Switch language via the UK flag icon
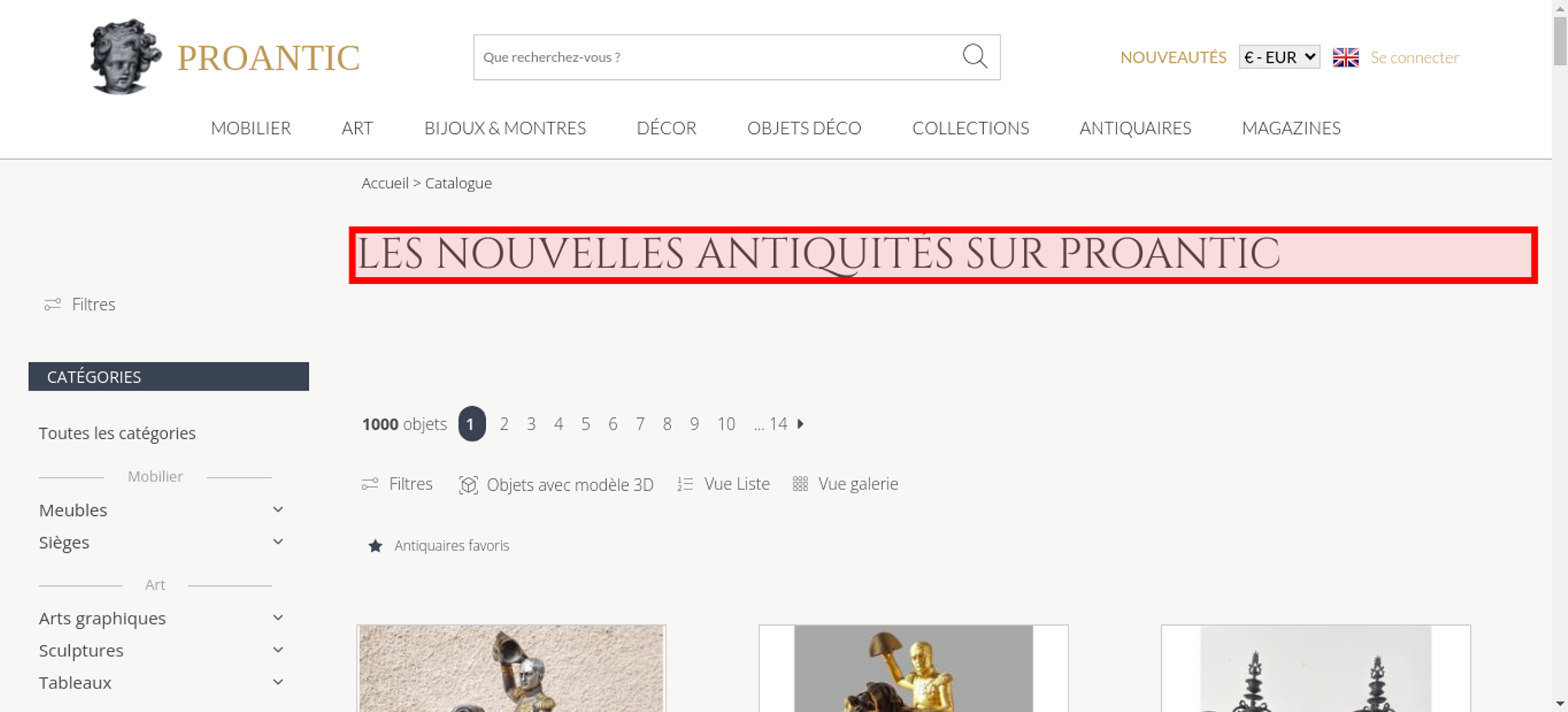 point(1345,57)
